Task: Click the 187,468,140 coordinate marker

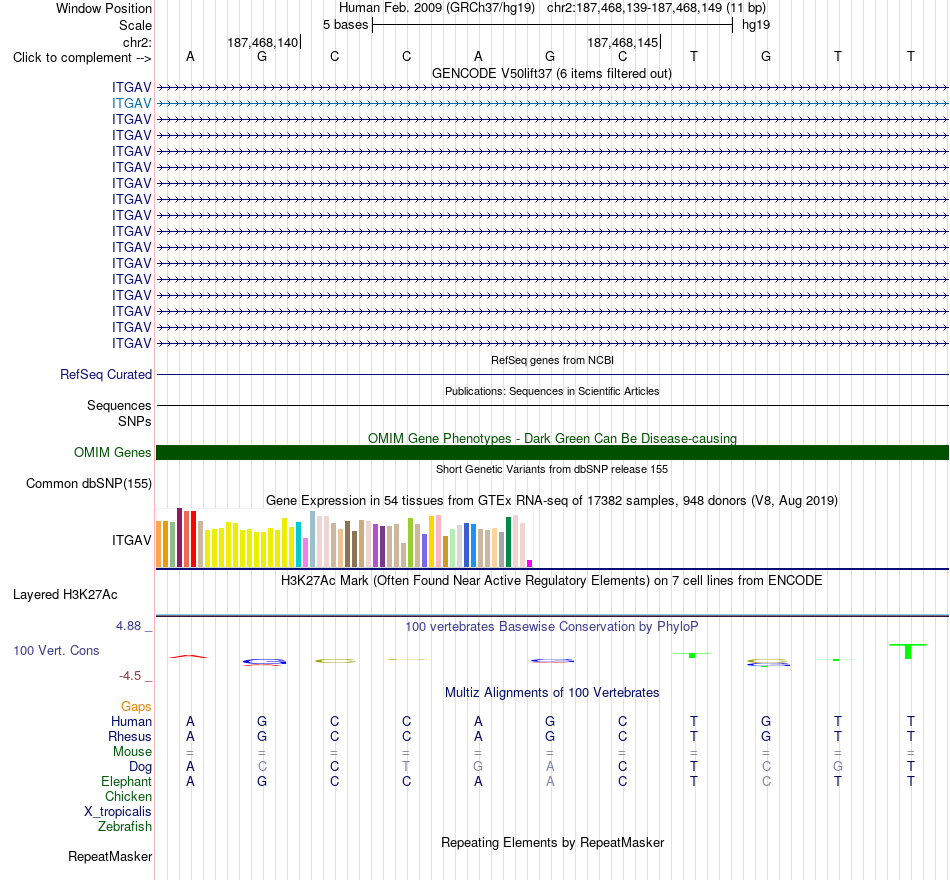Action: (262, 42)
